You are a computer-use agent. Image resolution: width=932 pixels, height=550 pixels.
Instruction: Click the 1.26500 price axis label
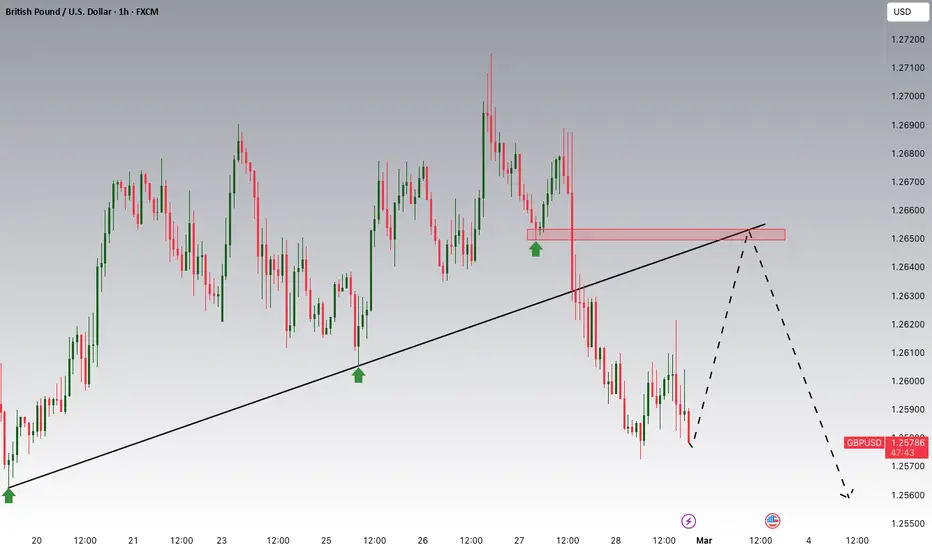(907, 238)
